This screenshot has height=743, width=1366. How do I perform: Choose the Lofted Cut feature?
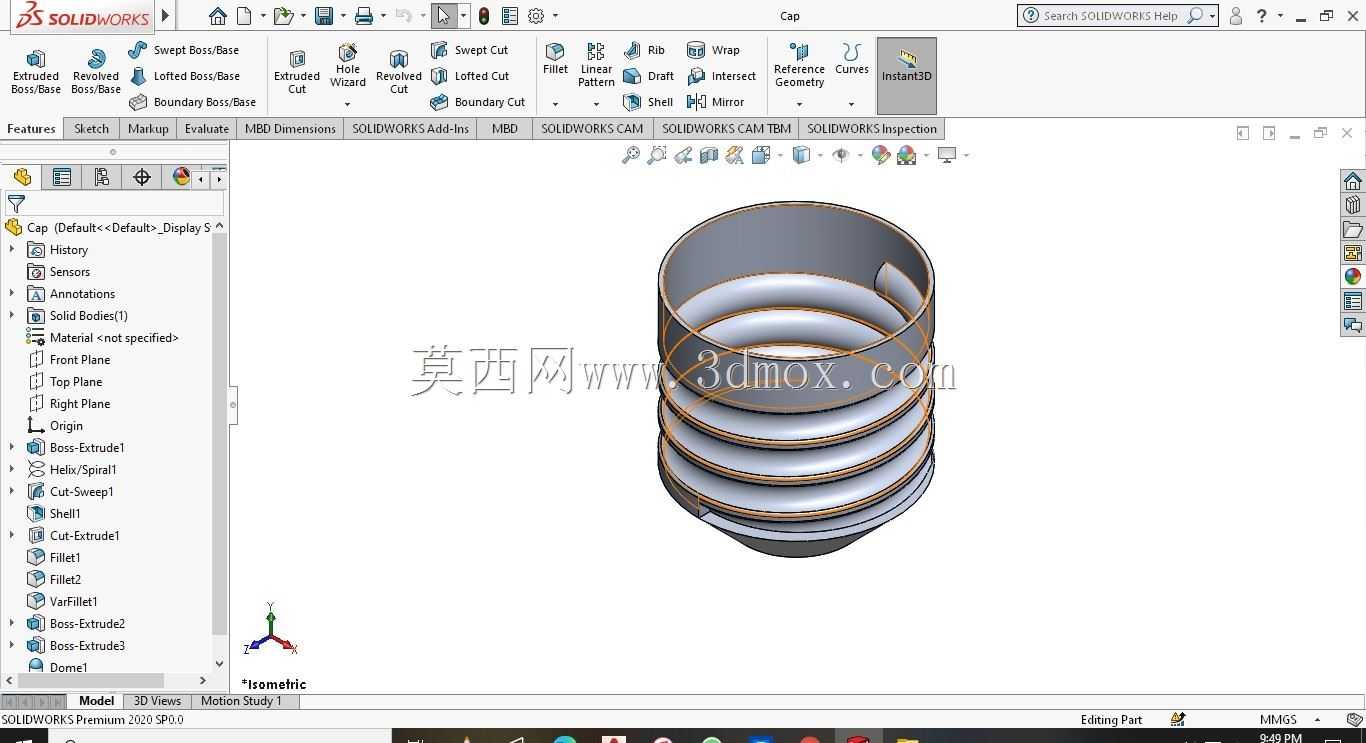click(470, 76)
